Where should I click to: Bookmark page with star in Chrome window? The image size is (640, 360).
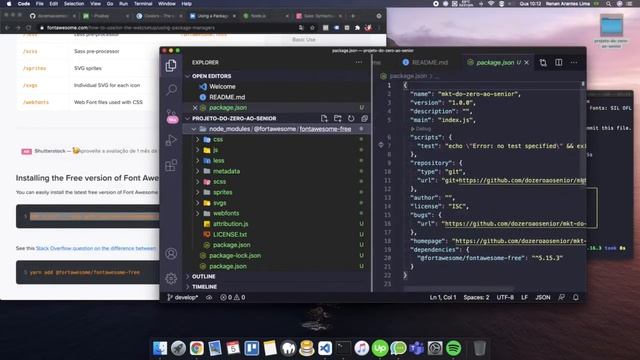tap(312, 28)
